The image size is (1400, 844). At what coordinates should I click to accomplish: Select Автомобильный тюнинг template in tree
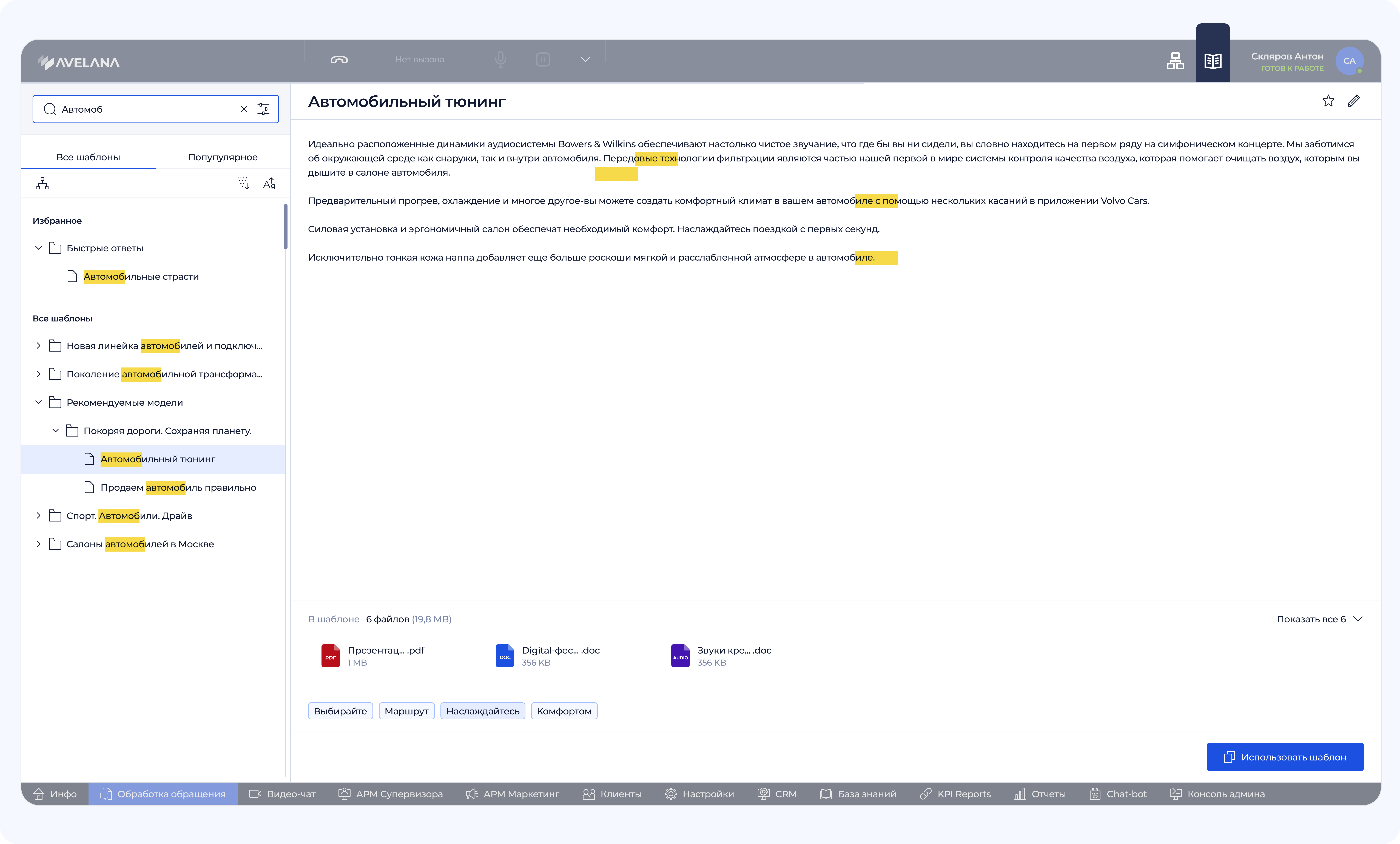tap(153, 460)
